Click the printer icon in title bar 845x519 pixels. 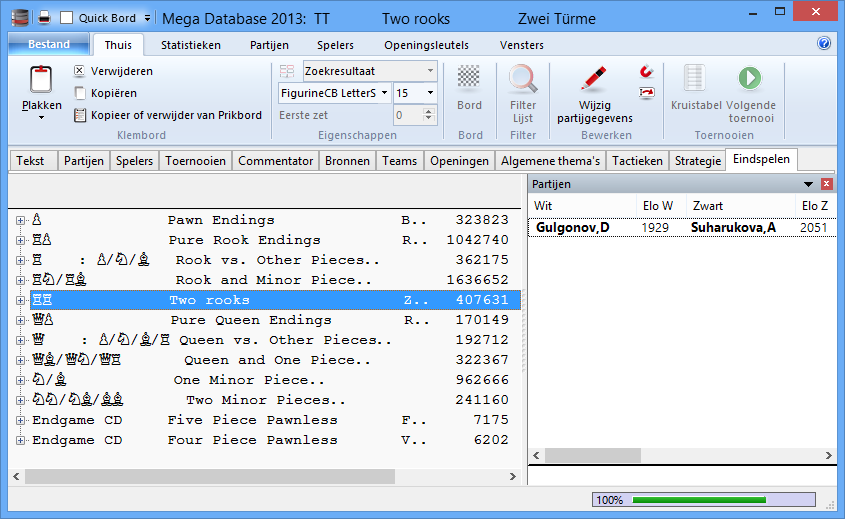click(x=44, y=18)
